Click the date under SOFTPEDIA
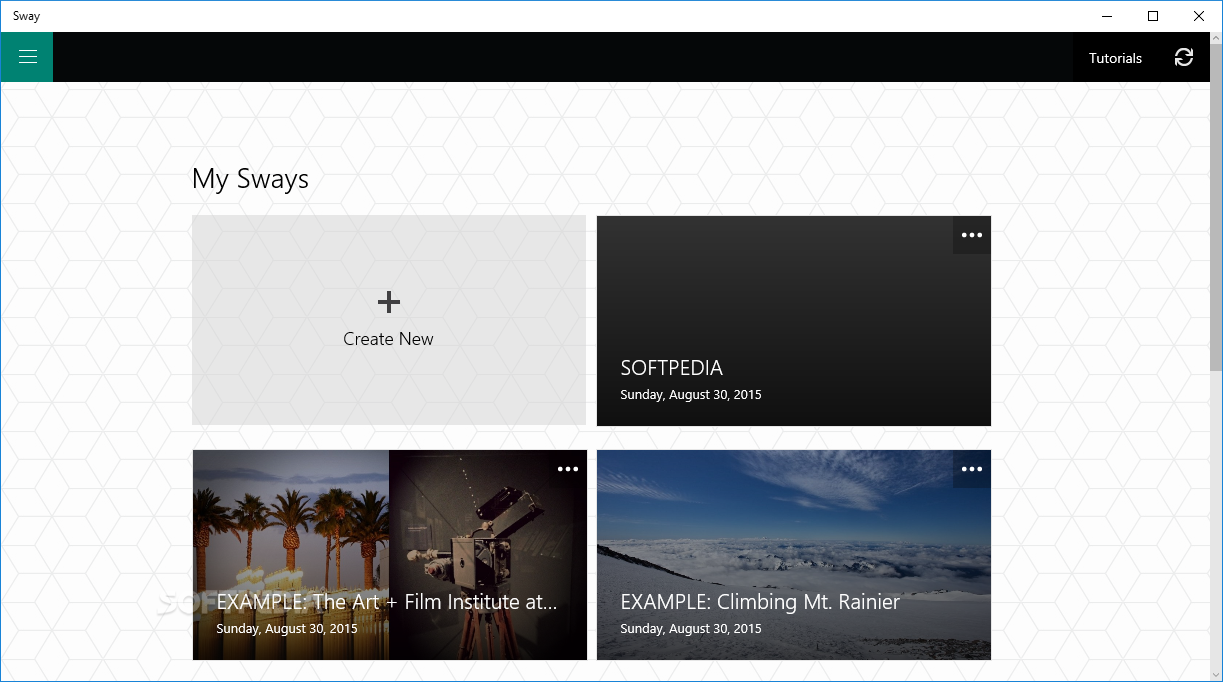This screenshot has width=1223, height=682. pyautogui.click(x=691, y=395)
